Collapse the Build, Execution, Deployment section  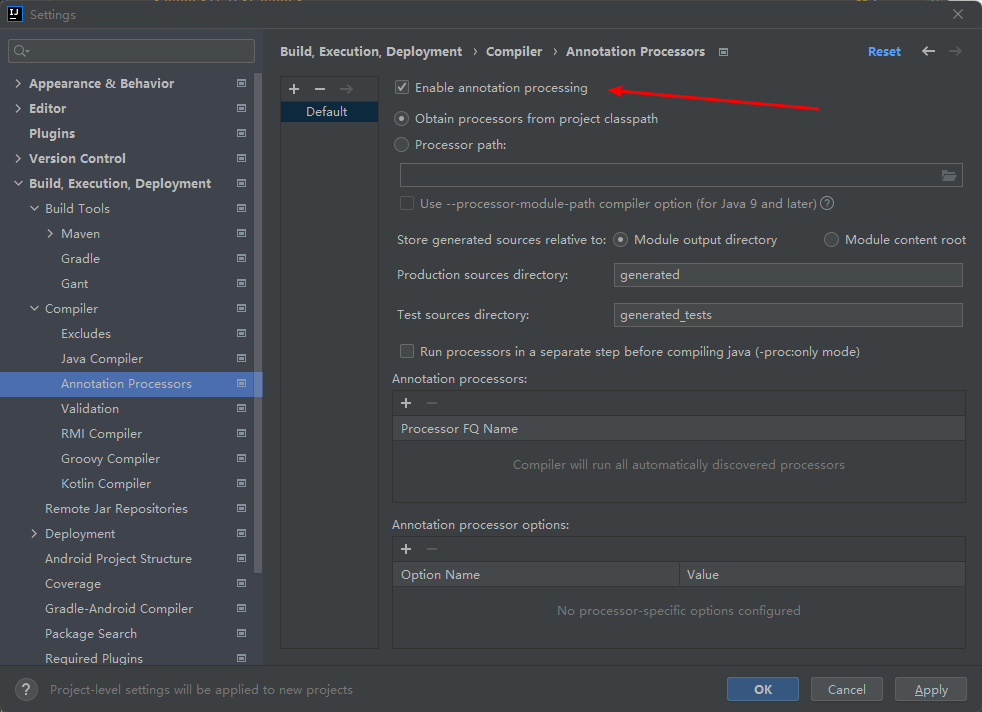tap(18, 184)
